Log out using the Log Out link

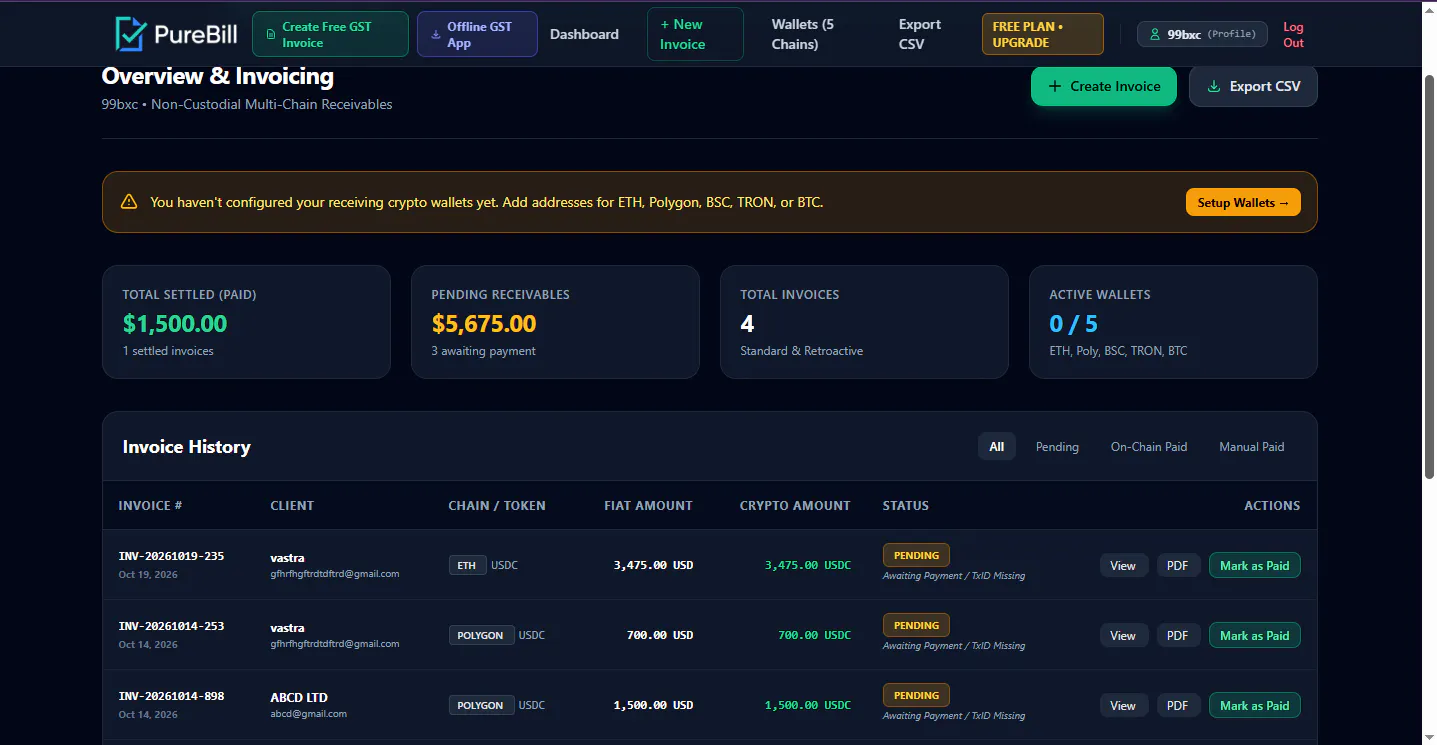tap(1294, 34)
